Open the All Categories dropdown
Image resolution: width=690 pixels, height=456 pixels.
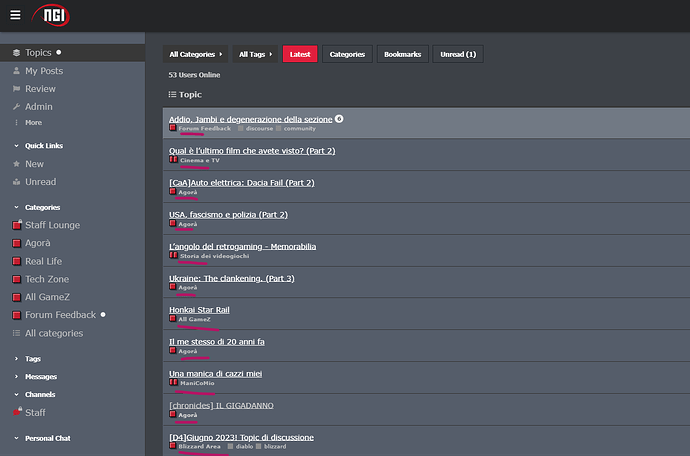[x=195, y=54]
